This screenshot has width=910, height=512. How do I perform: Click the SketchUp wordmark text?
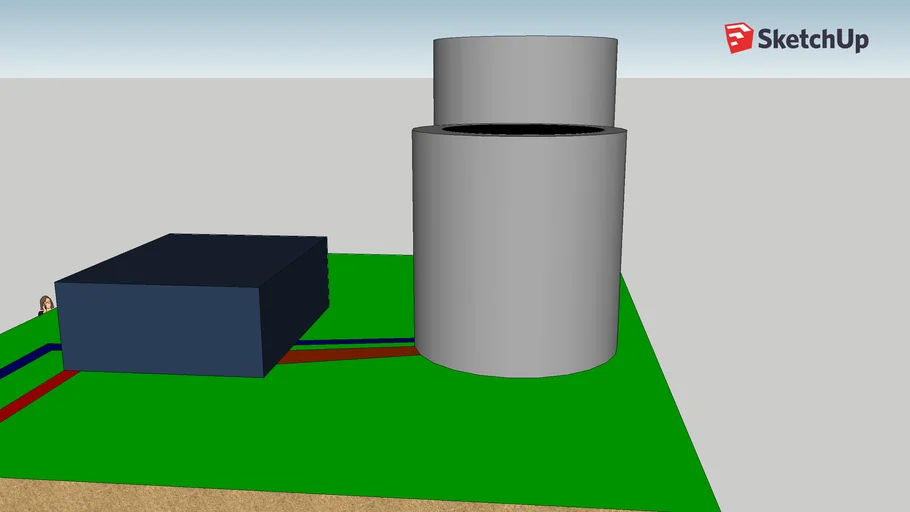812,40
